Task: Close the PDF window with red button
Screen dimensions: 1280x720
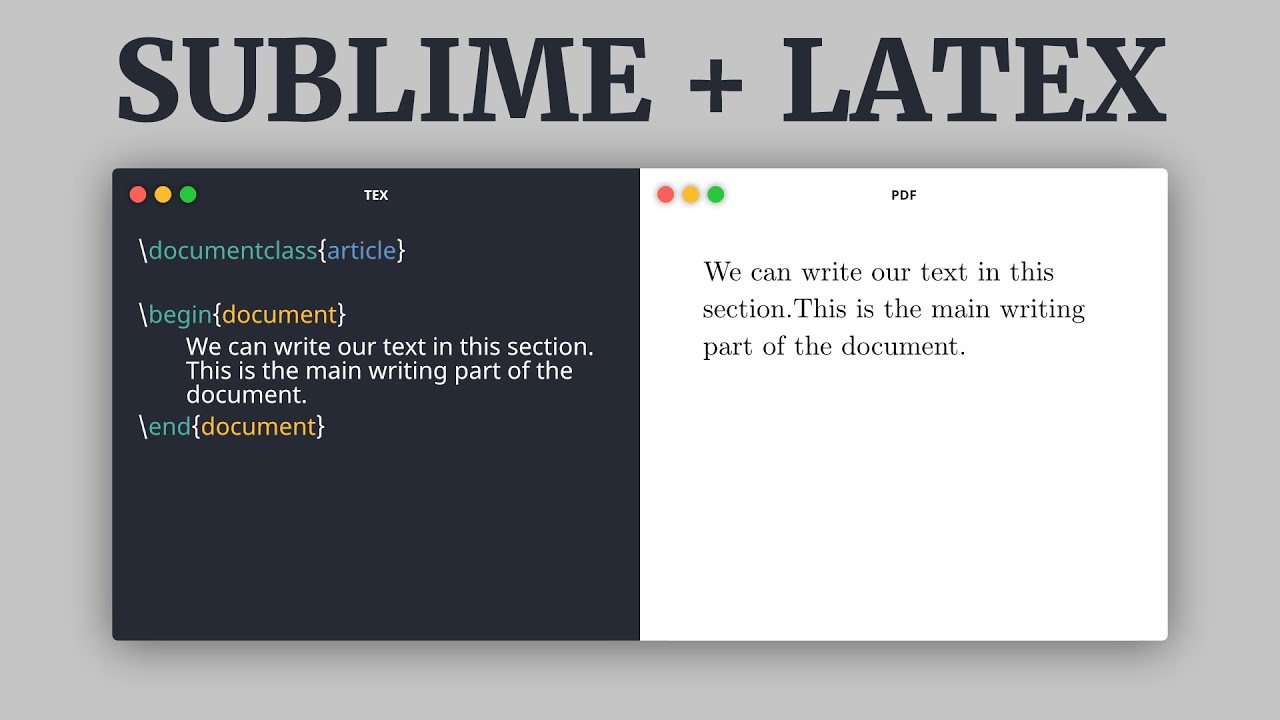Action: pyautogui.click(x=666, y=195)
